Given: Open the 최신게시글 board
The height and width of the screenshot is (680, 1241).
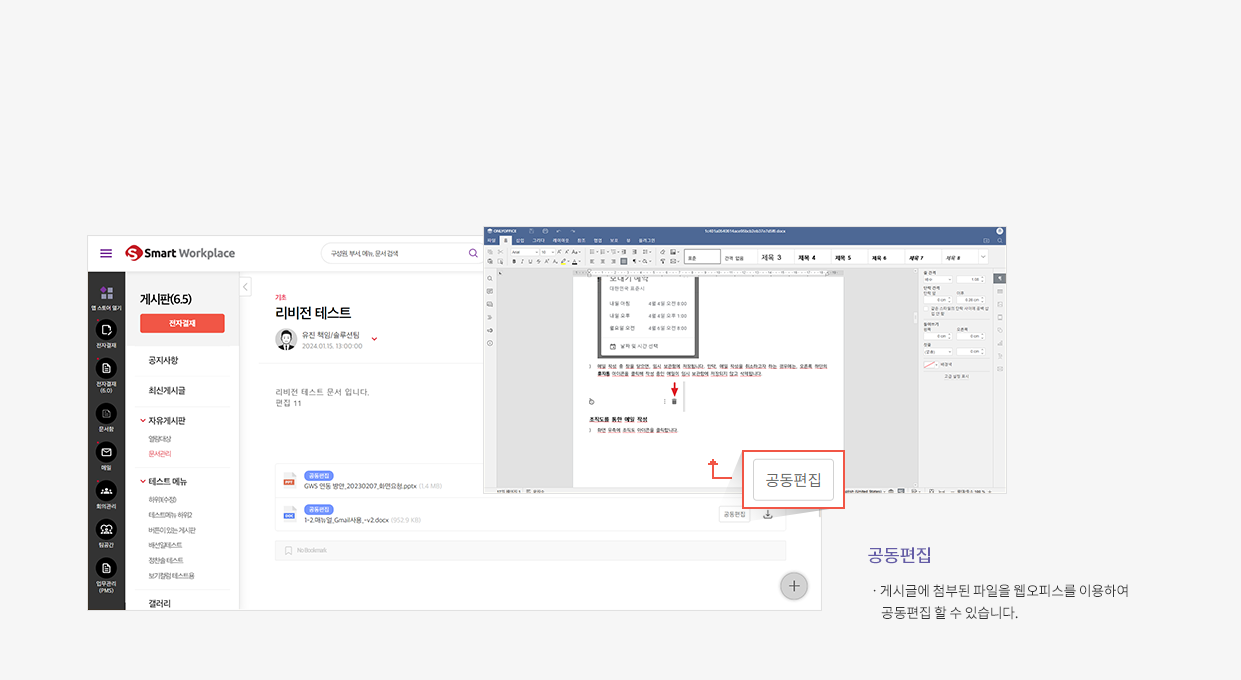Looking at the screenshot, I should coord(167,390).
